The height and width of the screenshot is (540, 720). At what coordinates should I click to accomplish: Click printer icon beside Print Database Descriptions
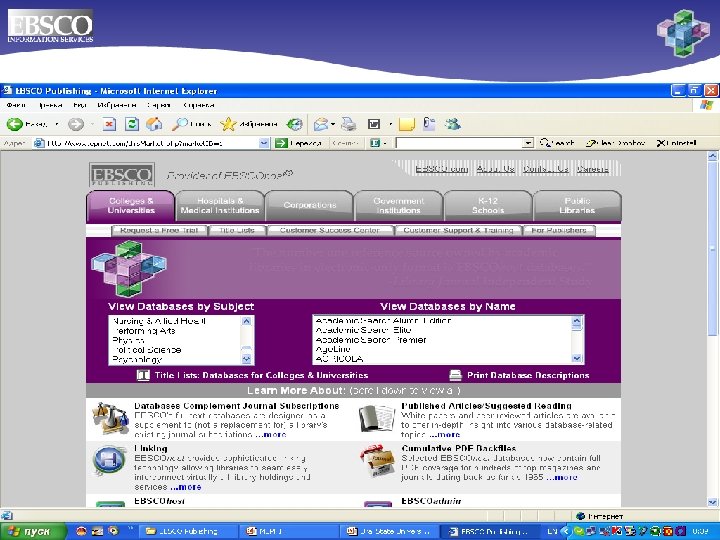(455, 375)
